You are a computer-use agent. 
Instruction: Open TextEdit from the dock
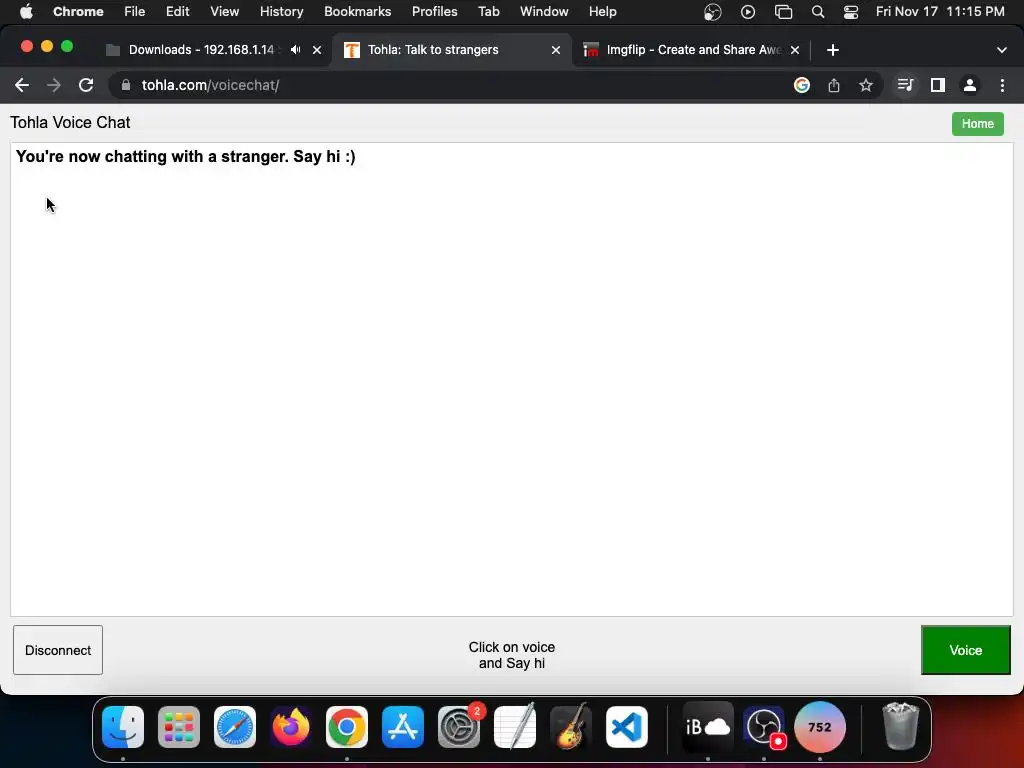(515, 727)
